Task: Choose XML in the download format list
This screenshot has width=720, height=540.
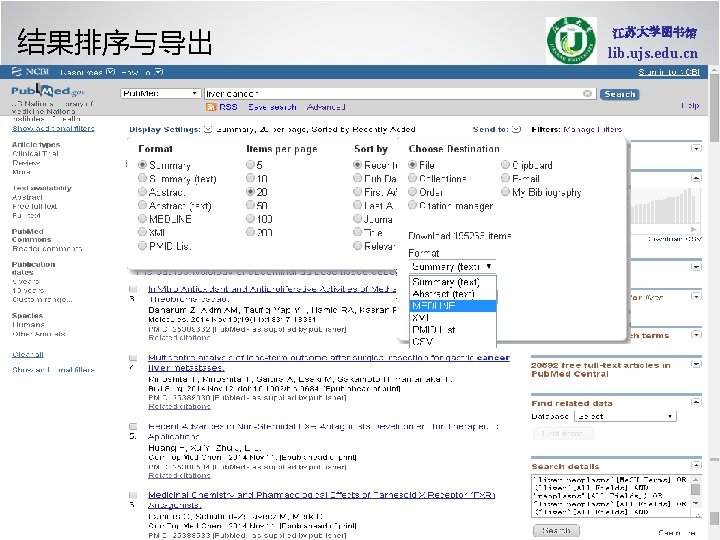Action: (452, 318)
